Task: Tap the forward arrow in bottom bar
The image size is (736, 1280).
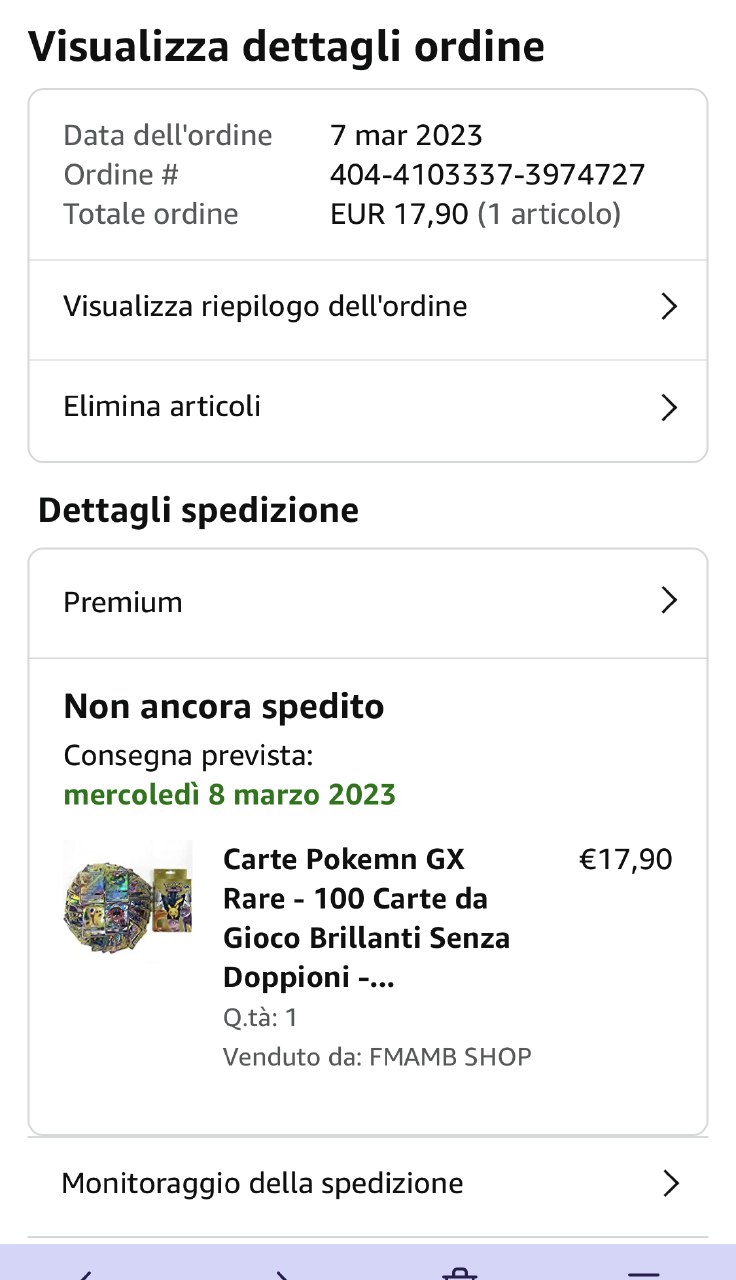Action: tap(283, 1273)
